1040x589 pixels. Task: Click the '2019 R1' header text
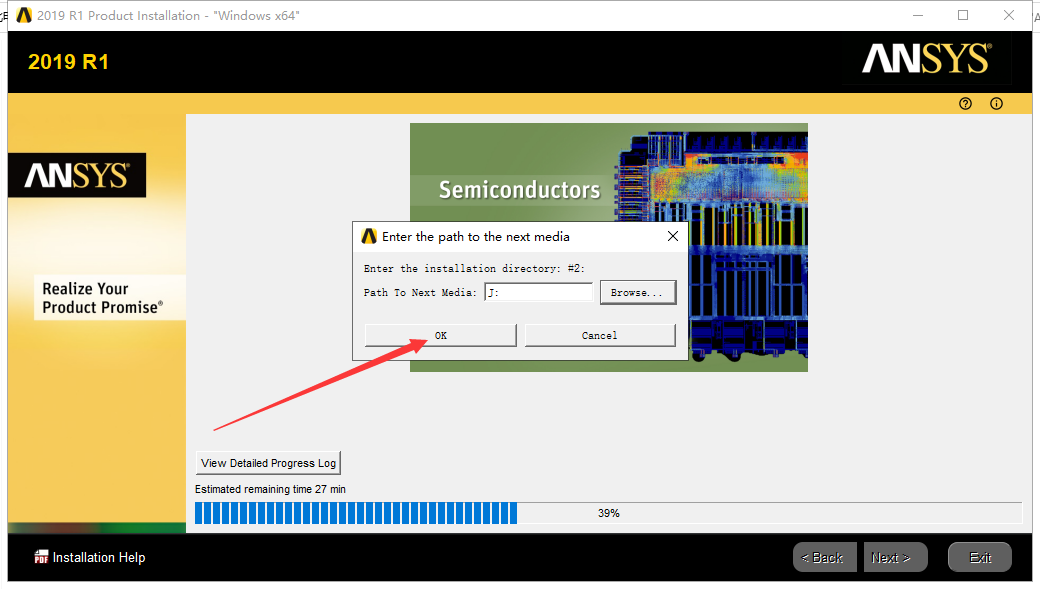68,62
